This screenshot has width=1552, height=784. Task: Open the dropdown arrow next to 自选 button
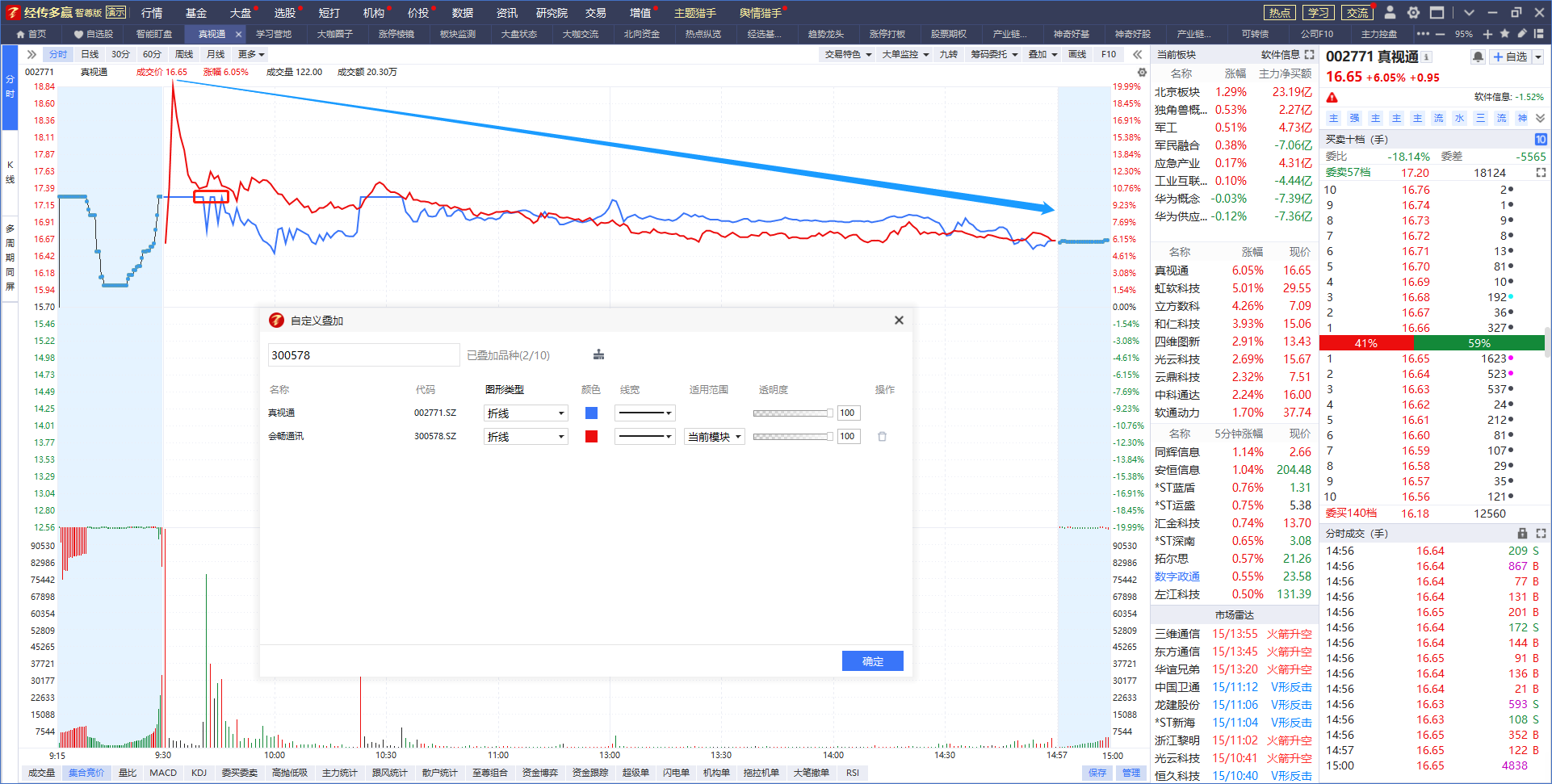point(1537,57)
